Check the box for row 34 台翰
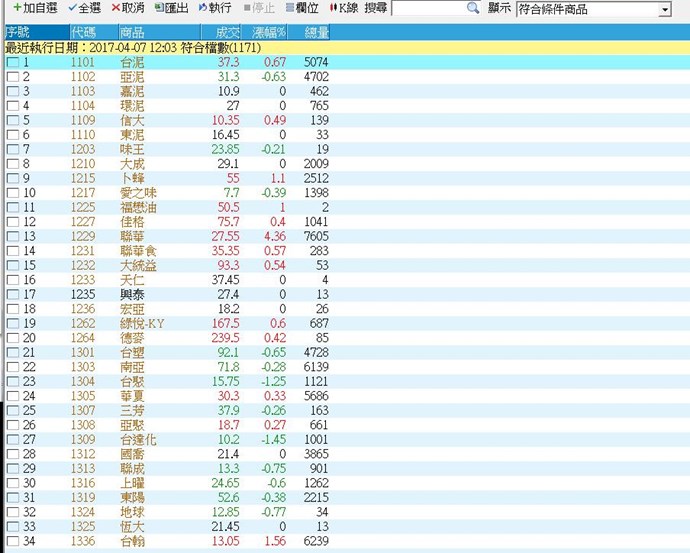690x553 pixels. point(13,542)
